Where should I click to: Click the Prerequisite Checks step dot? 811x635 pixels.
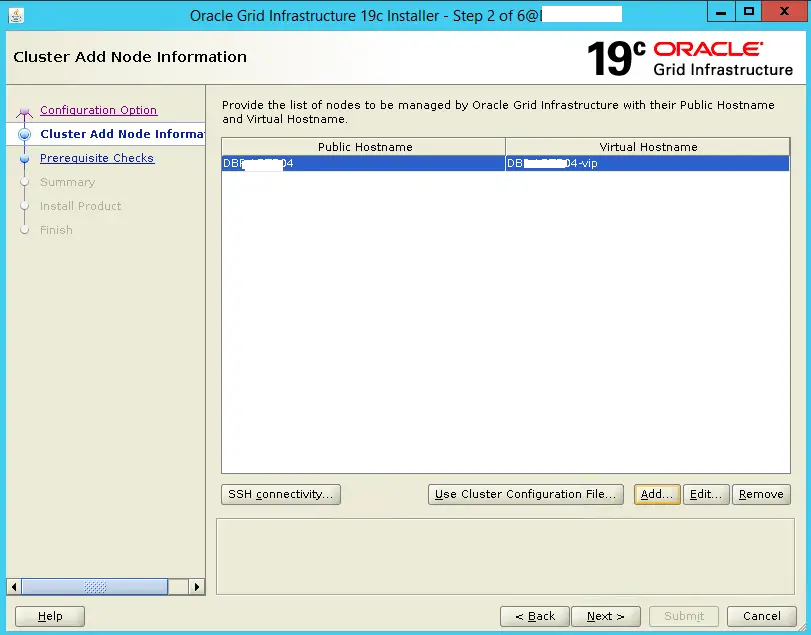pos(24,159)
